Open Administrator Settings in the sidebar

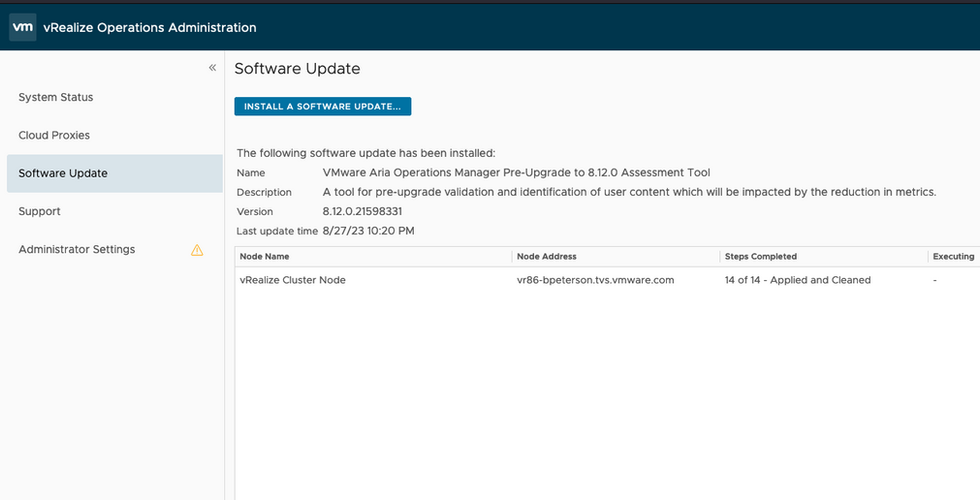[76, 249]
